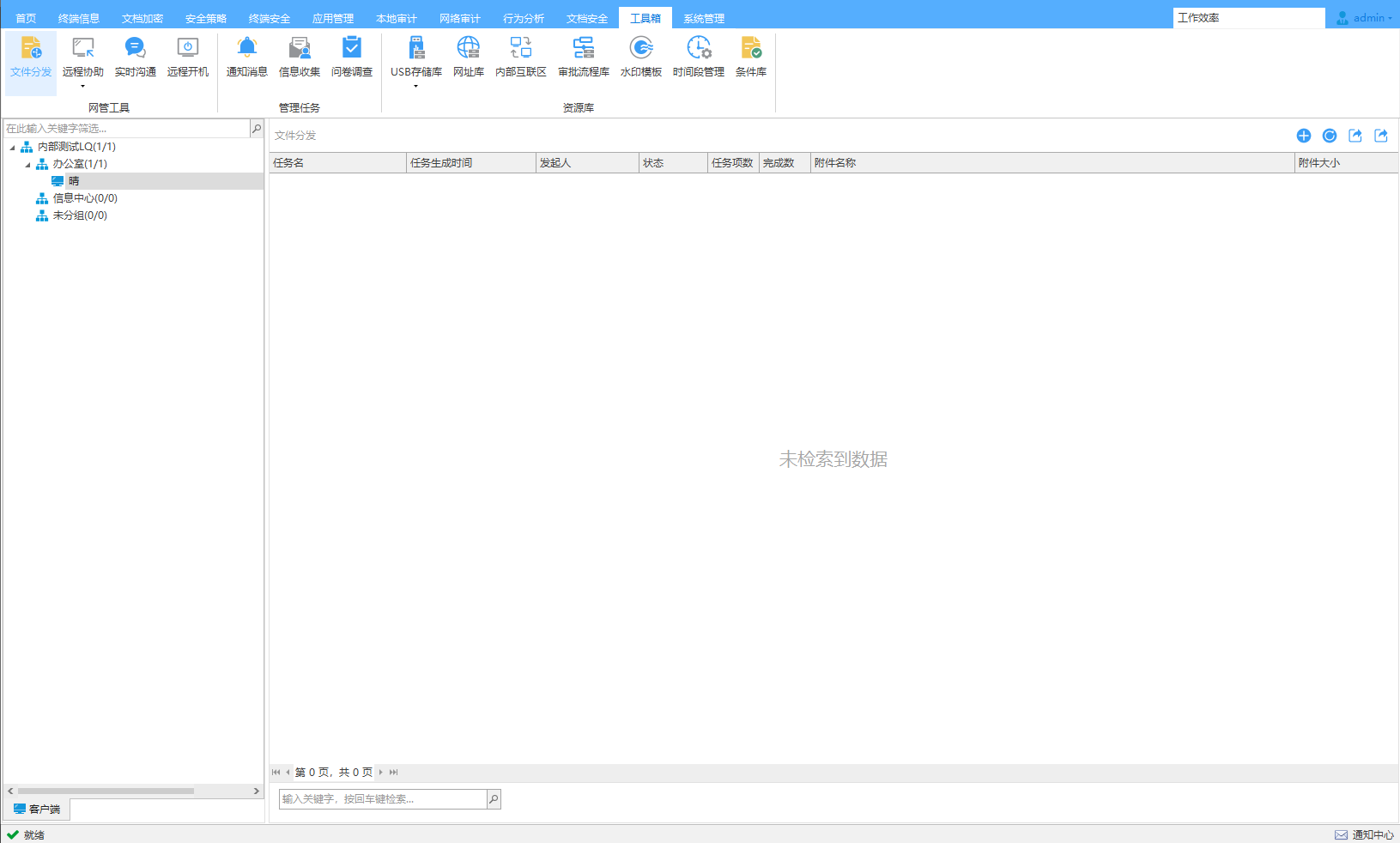Image resolution: width=1400 pixels, height=843 pixels.
Task: Focus the task keyword search field
Action: tap(383, 799)
